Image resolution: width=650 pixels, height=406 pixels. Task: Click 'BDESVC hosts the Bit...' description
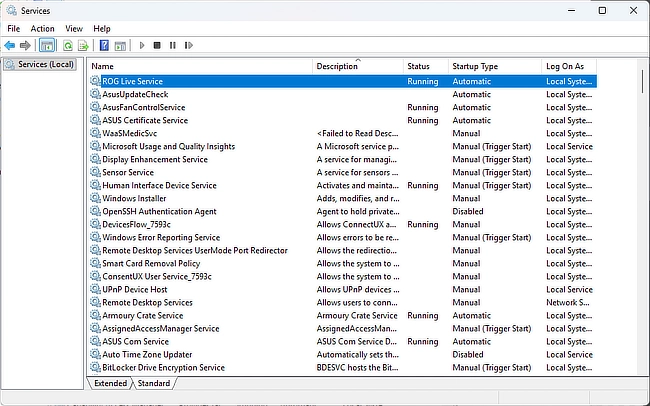pos(357,367)
